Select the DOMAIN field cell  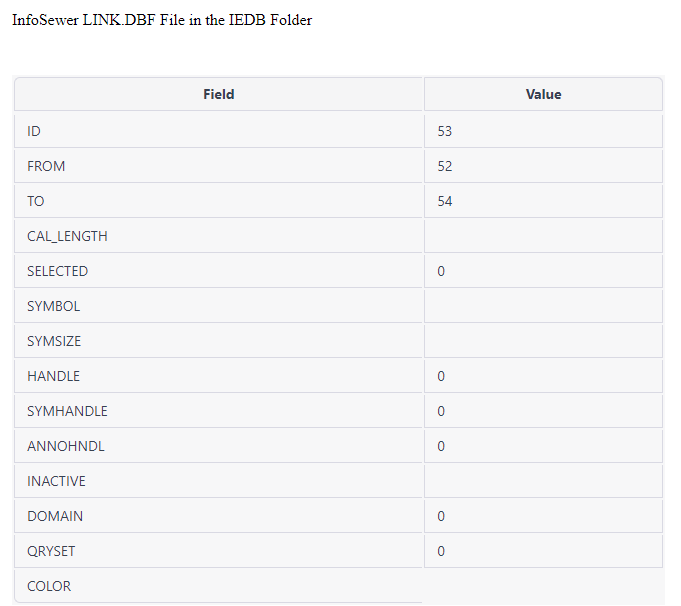coord(55,516)
